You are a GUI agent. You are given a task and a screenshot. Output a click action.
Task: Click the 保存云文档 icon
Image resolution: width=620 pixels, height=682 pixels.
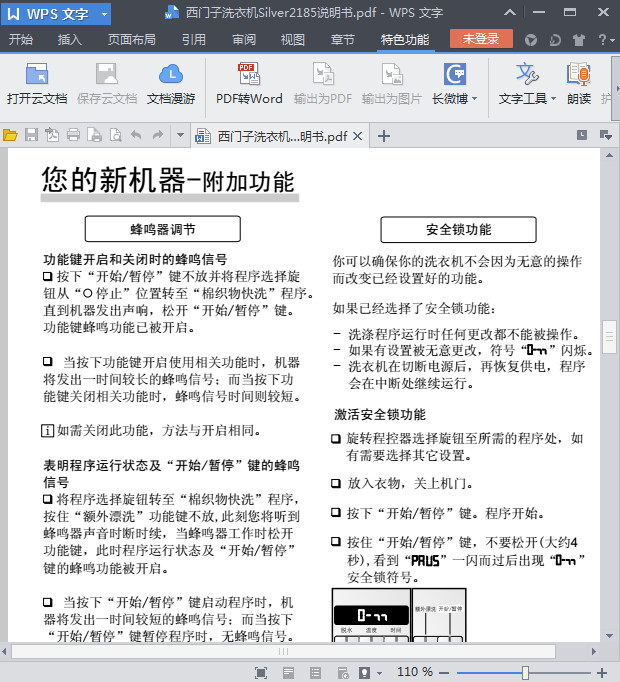coord(107,84)
